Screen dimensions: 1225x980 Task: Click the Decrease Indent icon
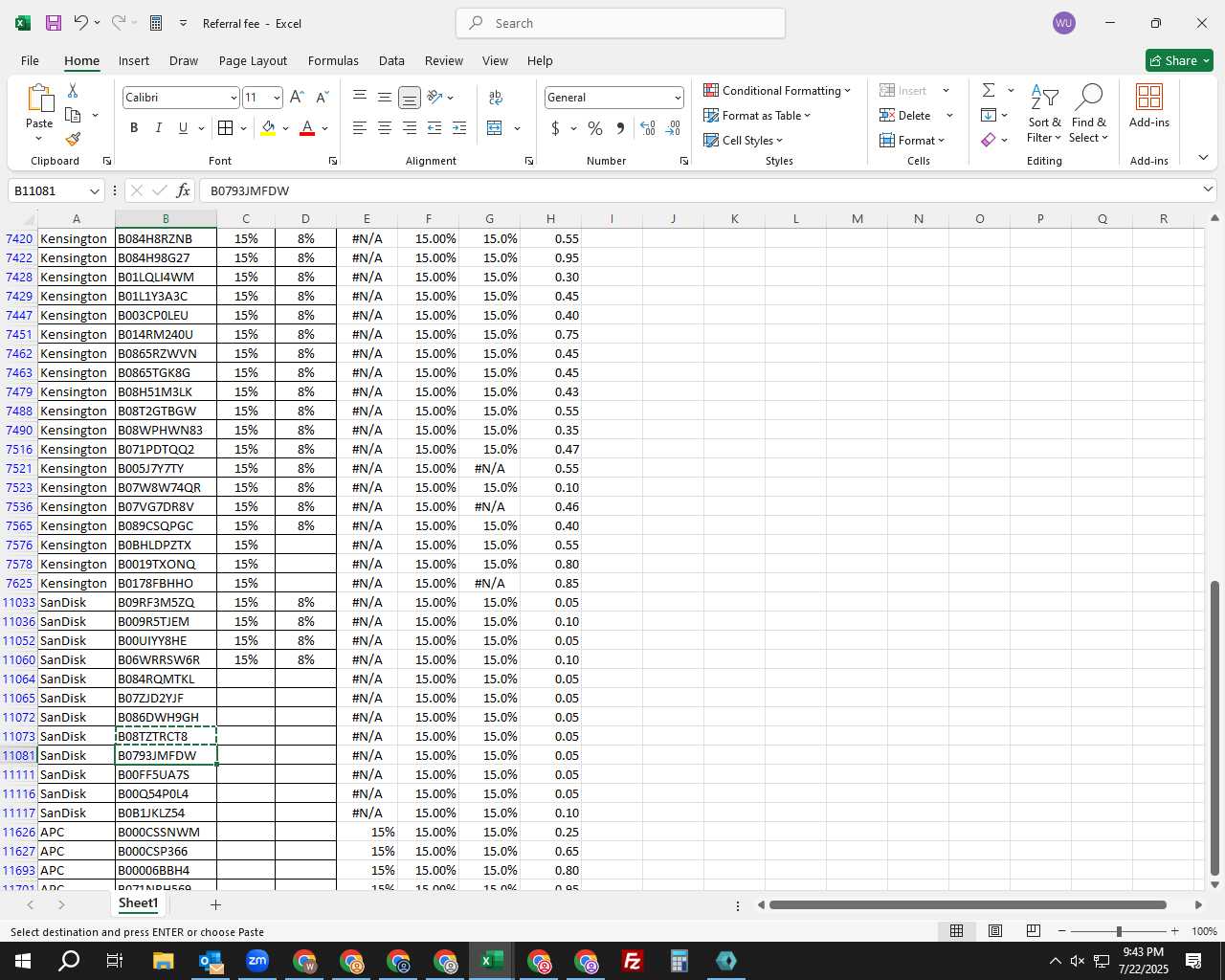coord(434,128)
